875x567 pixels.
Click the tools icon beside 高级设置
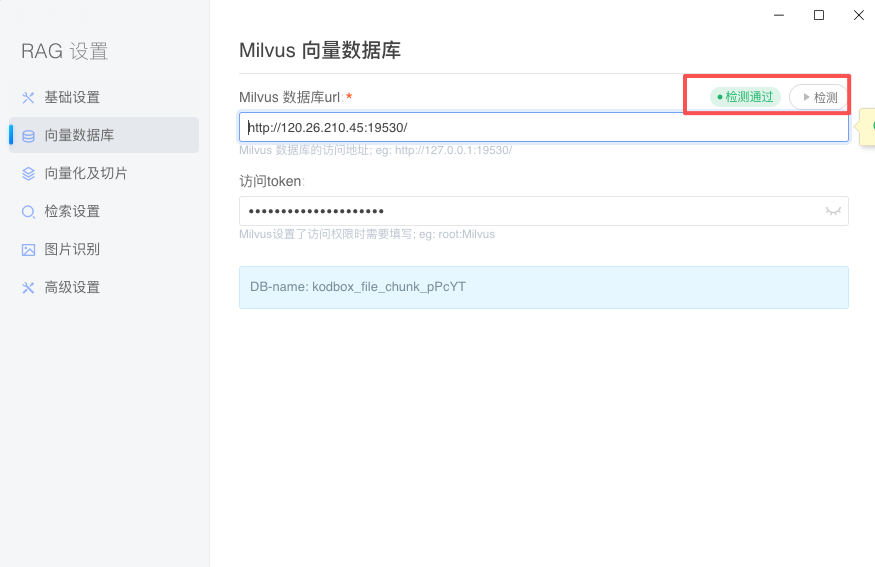point(28,288)
